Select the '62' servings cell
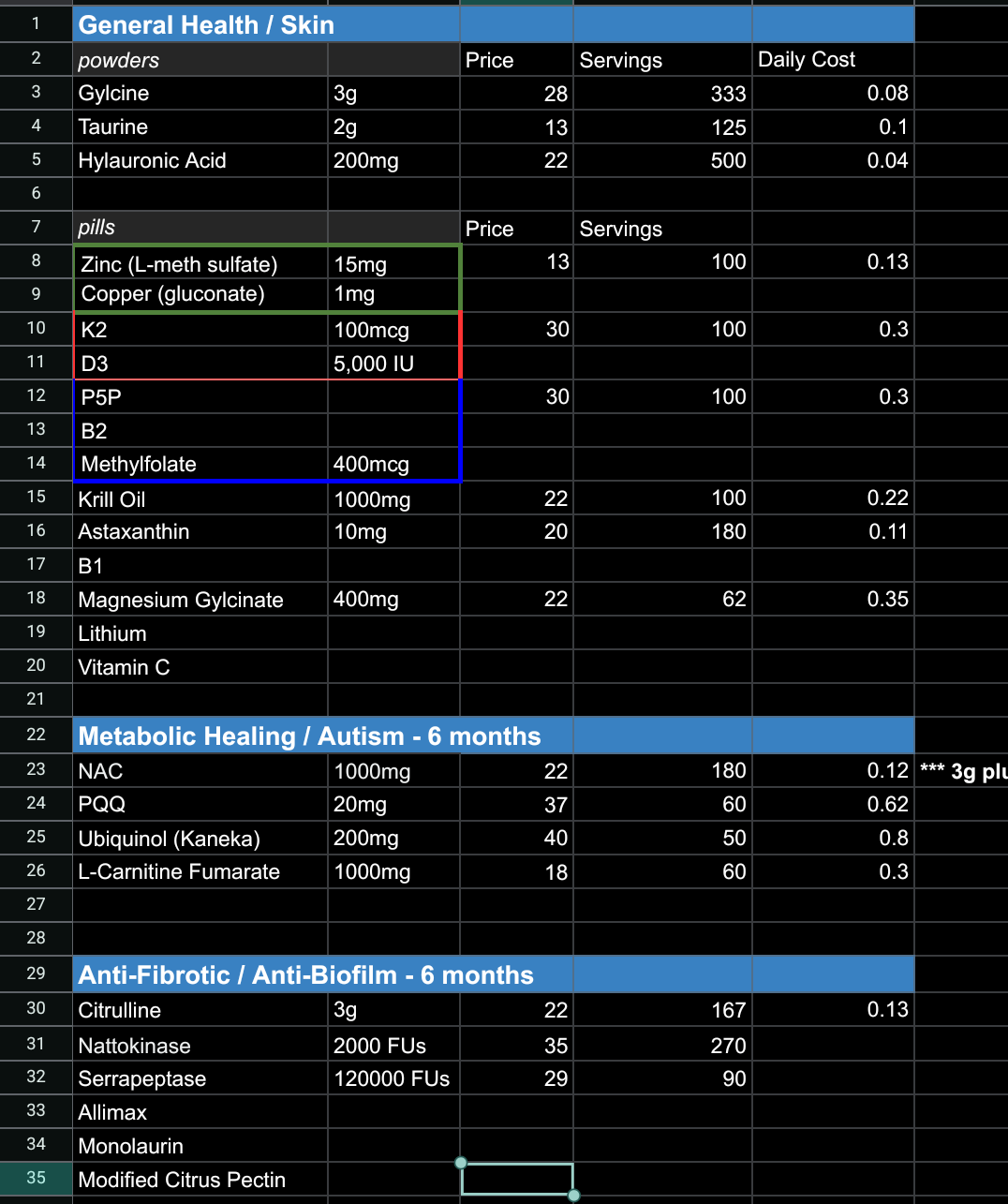Screen dimensions: 1008x1204 (x=662, y=600)
